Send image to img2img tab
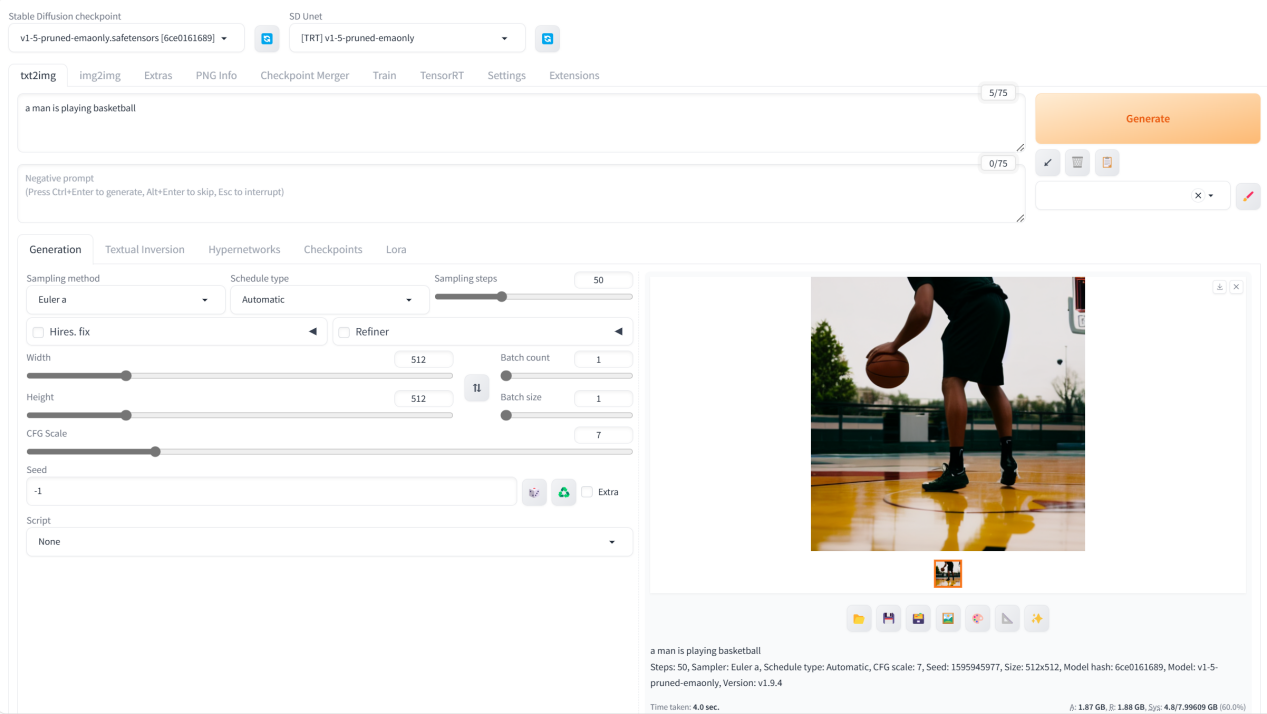This screenshot has height=714, width=1267. (948, 619)
